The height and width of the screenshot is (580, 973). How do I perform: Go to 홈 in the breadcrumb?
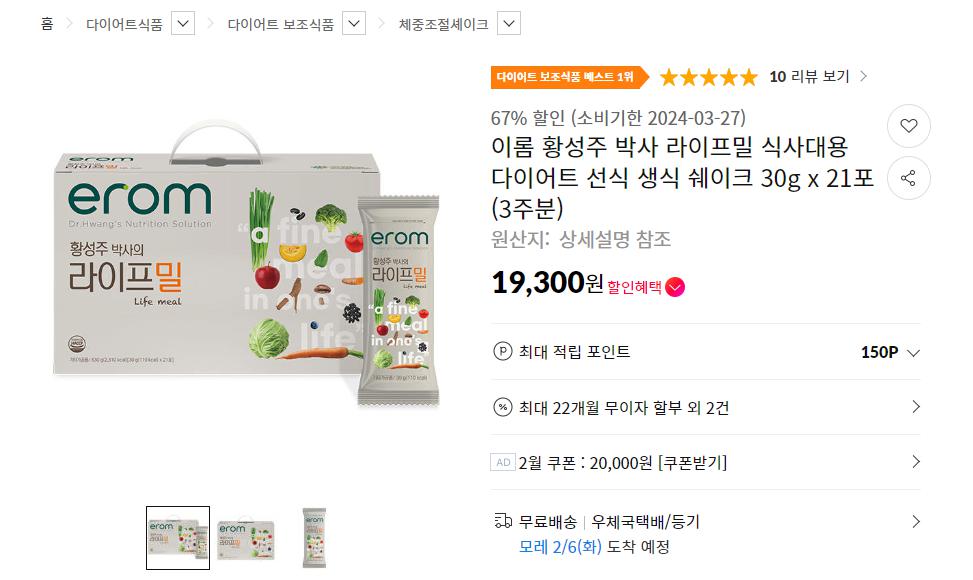(47, 24)
